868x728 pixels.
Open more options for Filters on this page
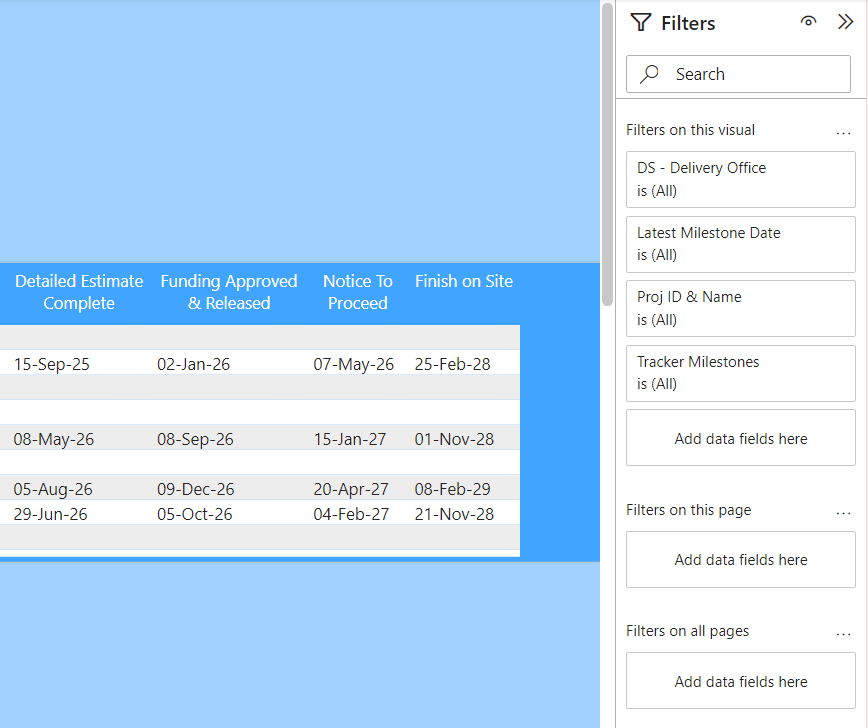(843, 513)
